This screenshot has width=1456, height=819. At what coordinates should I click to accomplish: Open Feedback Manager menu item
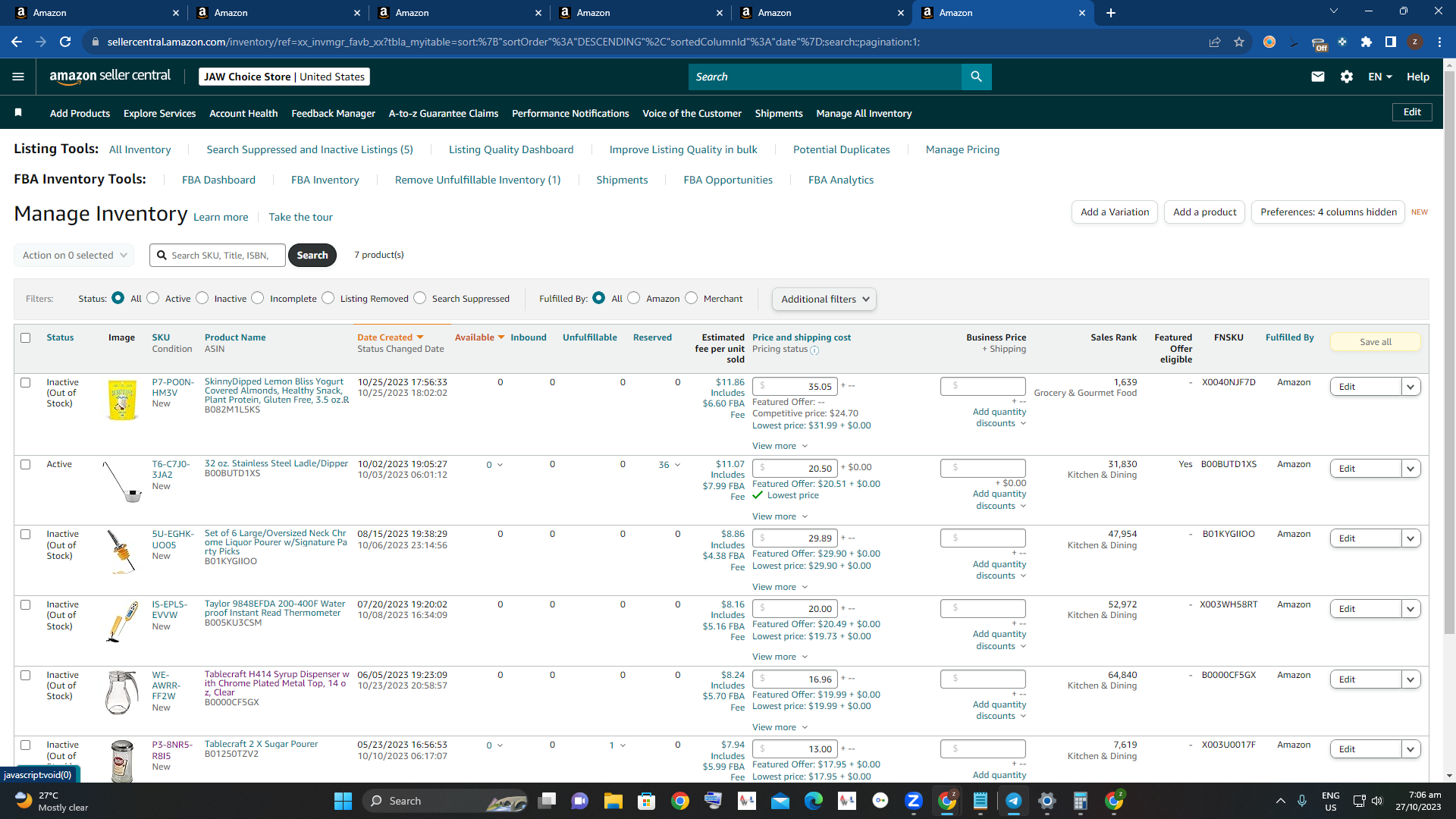(x=333, y=113)
